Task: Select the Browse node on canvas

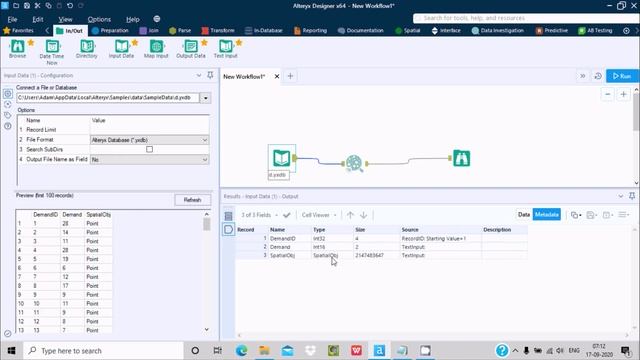Action: point(462,158)
